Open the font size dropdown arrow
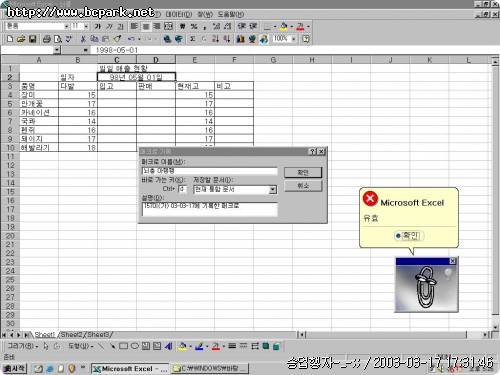 (x=86, y=26)
